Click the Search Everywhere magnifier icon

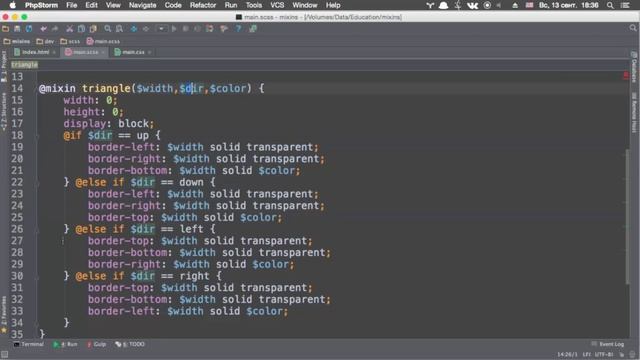click(633, 28)
